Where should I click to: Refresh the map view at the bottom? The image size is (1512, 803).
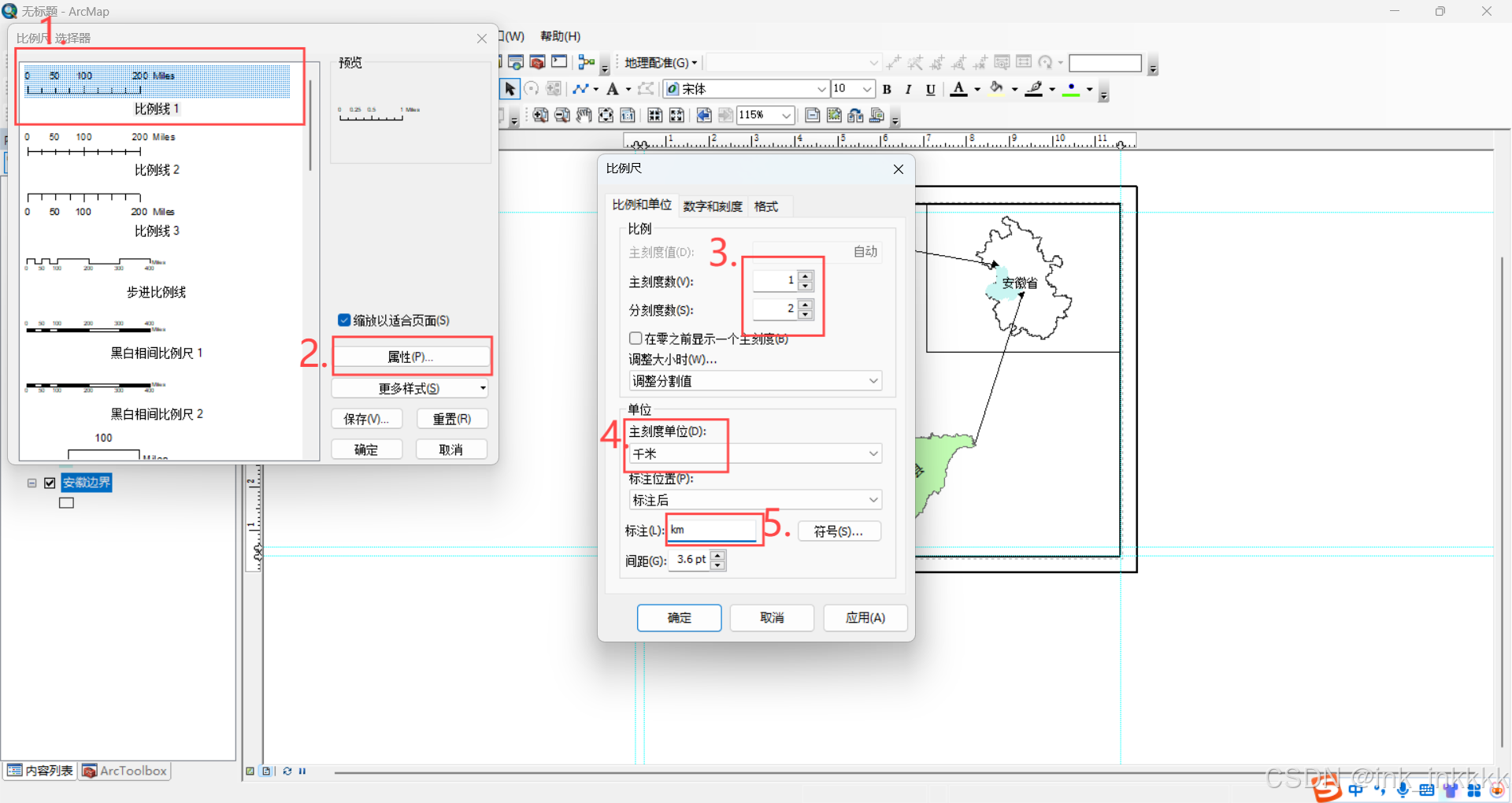pyautogui.click(x=287, y=772)
